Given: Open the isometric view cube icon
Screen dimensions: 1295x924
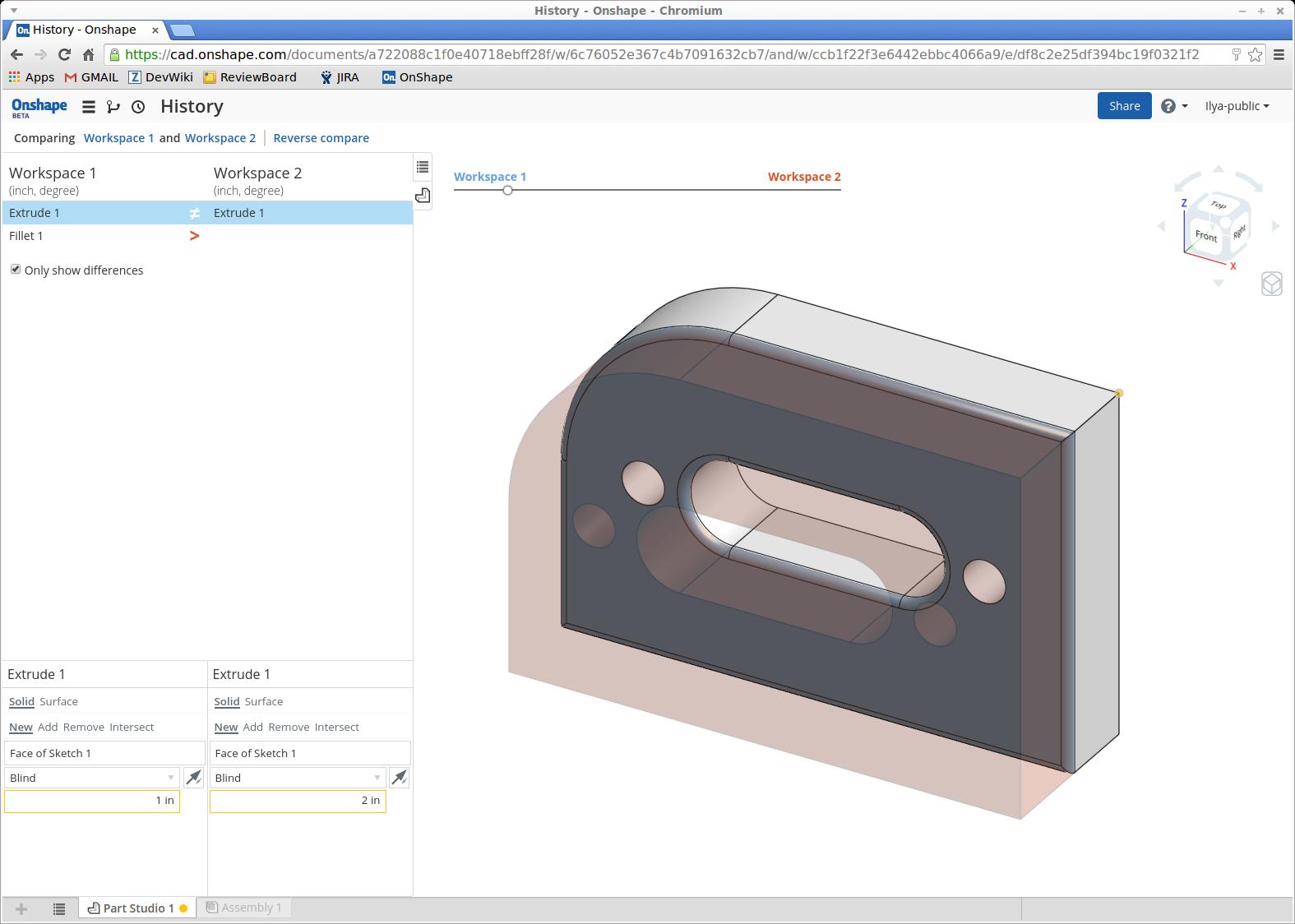Looking at the screenshot, I should [1271, 284].
